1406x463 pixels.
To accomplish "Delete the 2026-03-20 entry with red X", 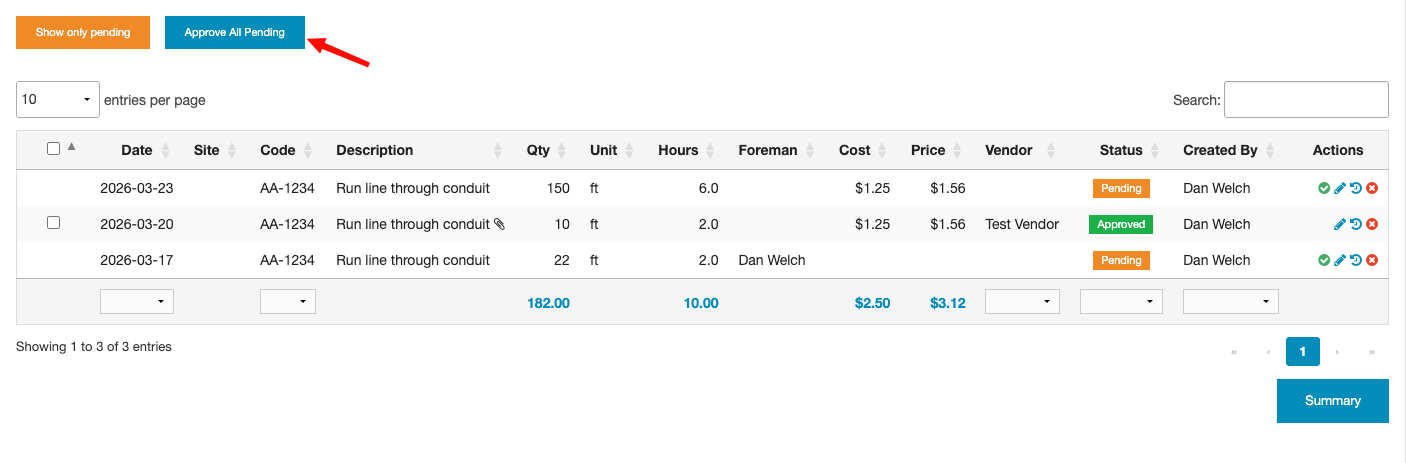I will coord(1372,224).
